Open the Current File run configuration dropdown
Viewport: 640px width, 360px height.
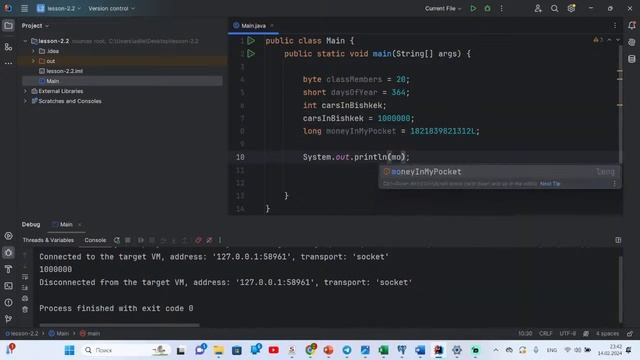click(x=443, y=8)
